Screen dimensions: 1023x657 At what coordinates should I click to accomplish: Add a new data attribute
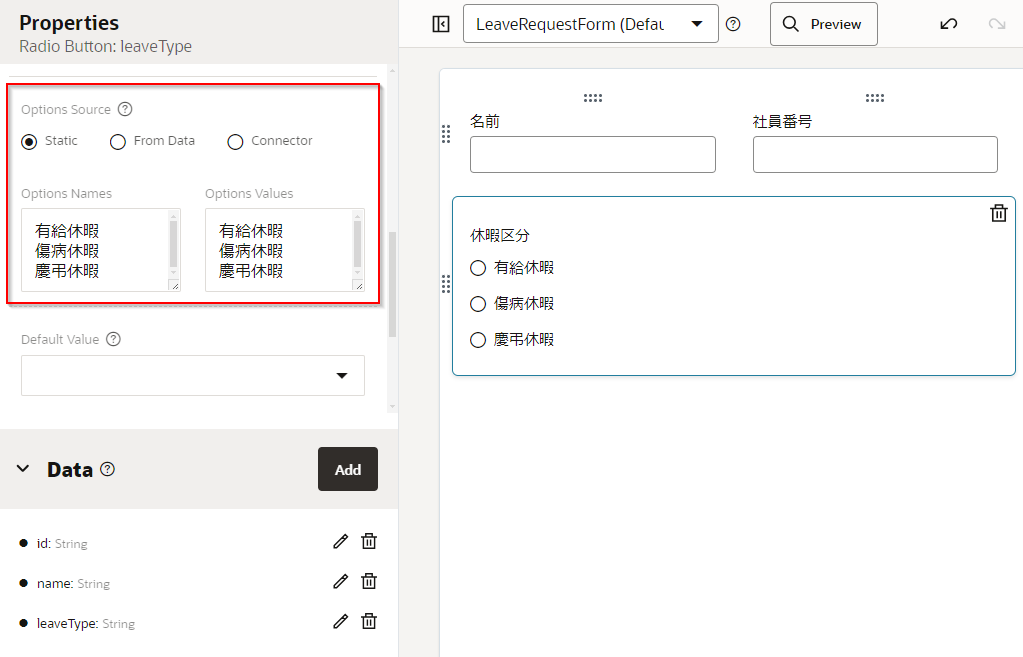pos(347,469)
